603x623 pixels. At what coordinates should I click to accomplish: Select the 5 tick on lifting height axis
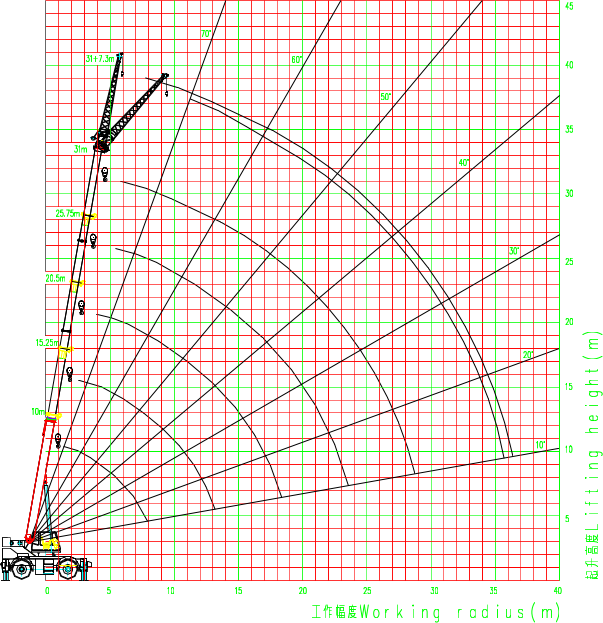coord(567,519)
